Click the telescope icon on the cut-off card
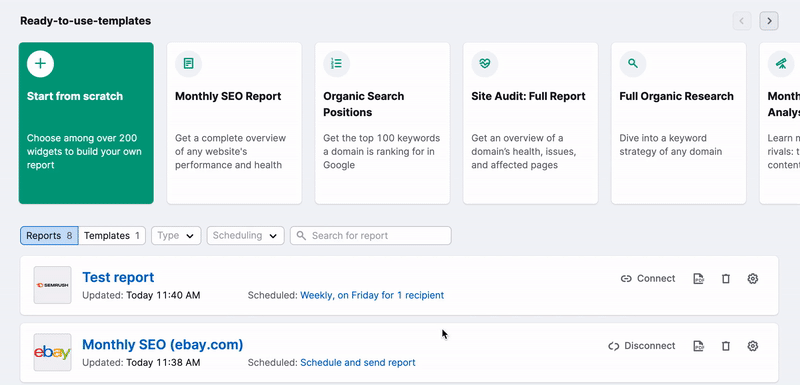800x385 pixels. click(x=781, y=64)
